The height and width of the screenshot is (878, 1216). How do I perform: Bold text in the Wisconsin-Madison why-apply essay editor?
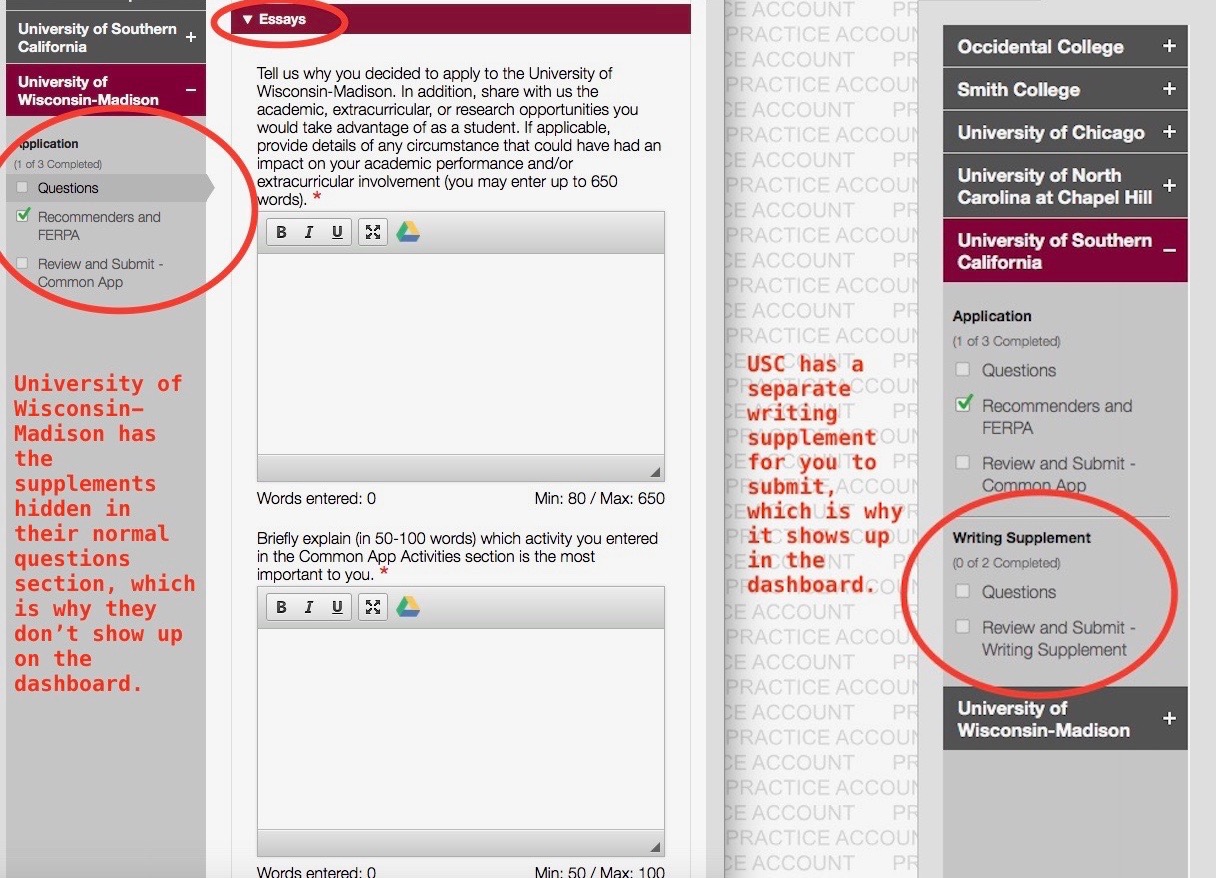tap(281, 232)
